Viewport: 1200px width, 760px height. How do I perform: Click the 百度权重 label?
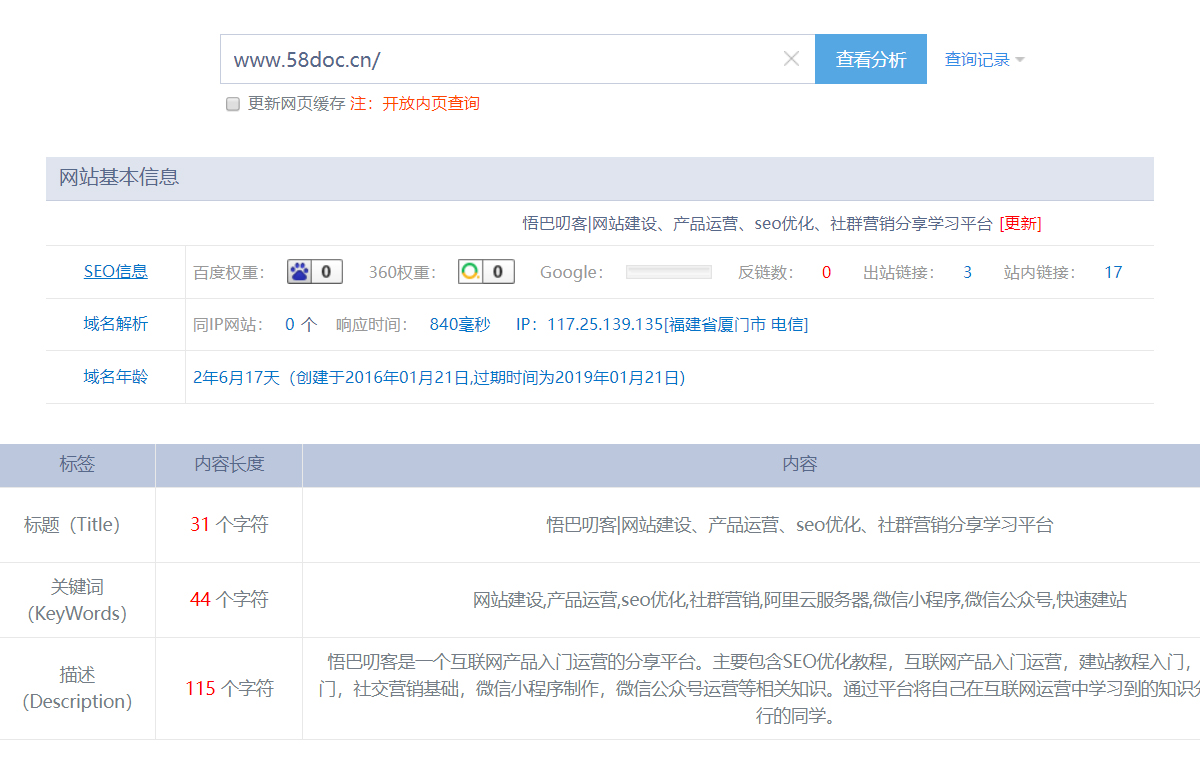pyautogui.click(x=229, y=272)
